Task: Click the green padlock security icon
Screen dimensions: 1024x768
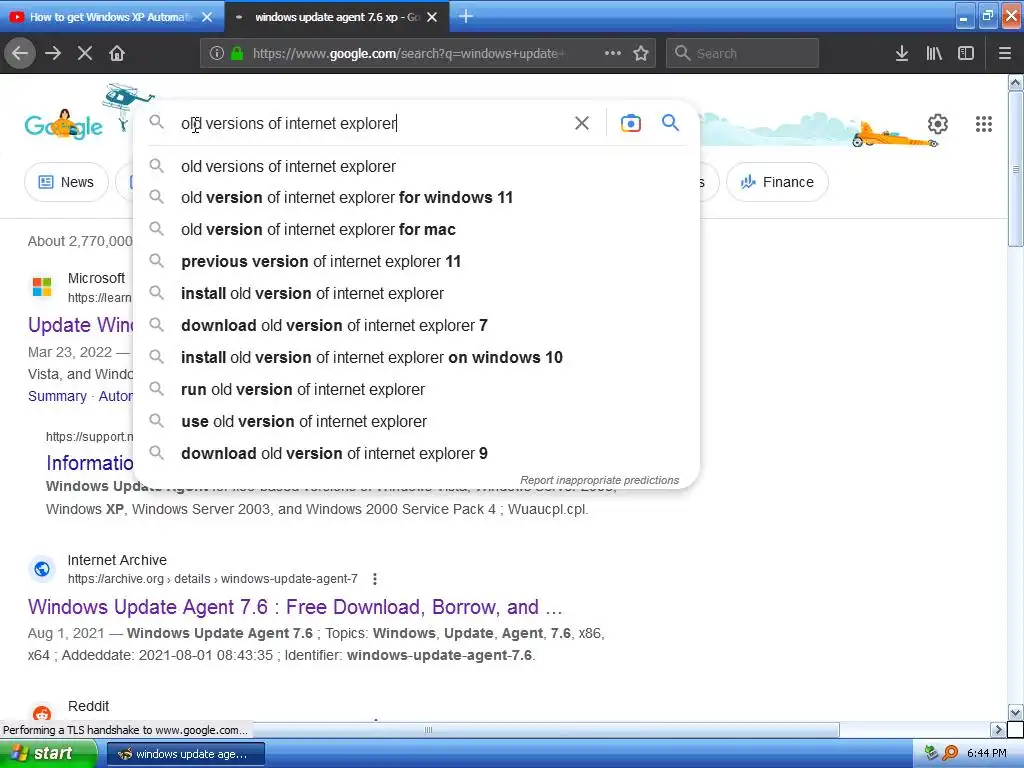Action: click(237, 53)
